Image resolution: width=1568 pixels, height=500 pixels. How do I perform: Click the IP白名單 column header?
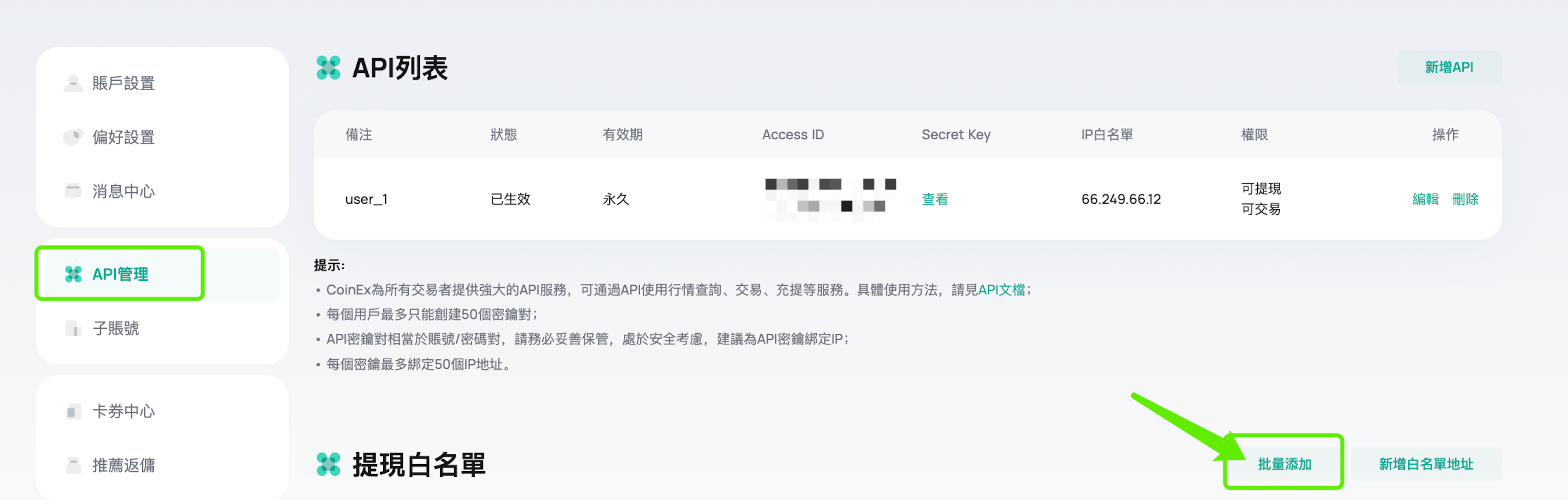(x=1107, y=135)
